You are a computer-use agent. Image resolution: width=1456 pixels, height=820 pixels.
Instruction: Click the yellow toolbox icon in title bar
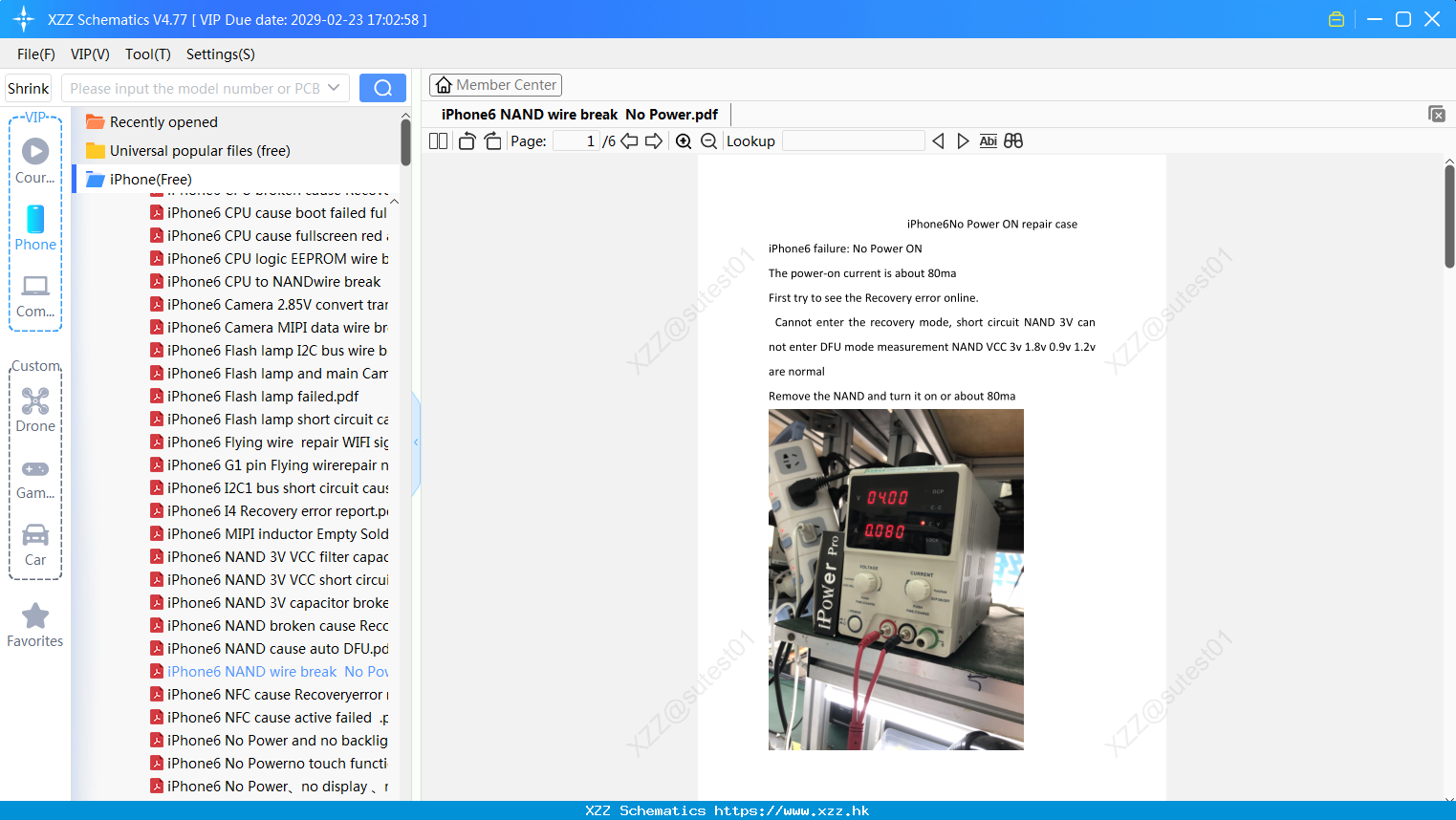(x=1336, y=19)
